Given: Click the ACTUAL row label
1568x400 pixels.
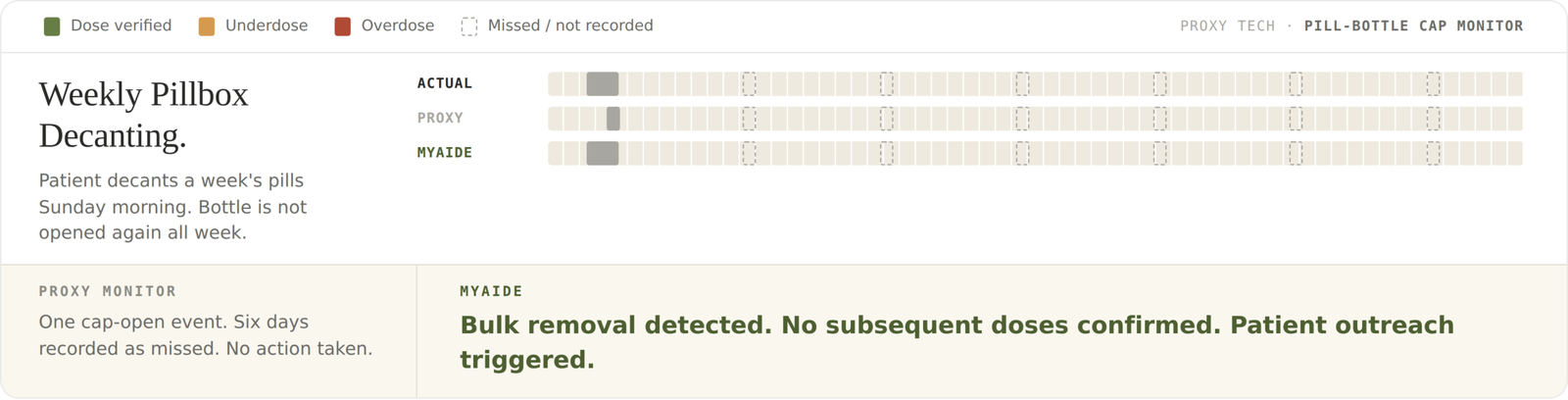Looking at the screenshot, I should tap(445, 83).
